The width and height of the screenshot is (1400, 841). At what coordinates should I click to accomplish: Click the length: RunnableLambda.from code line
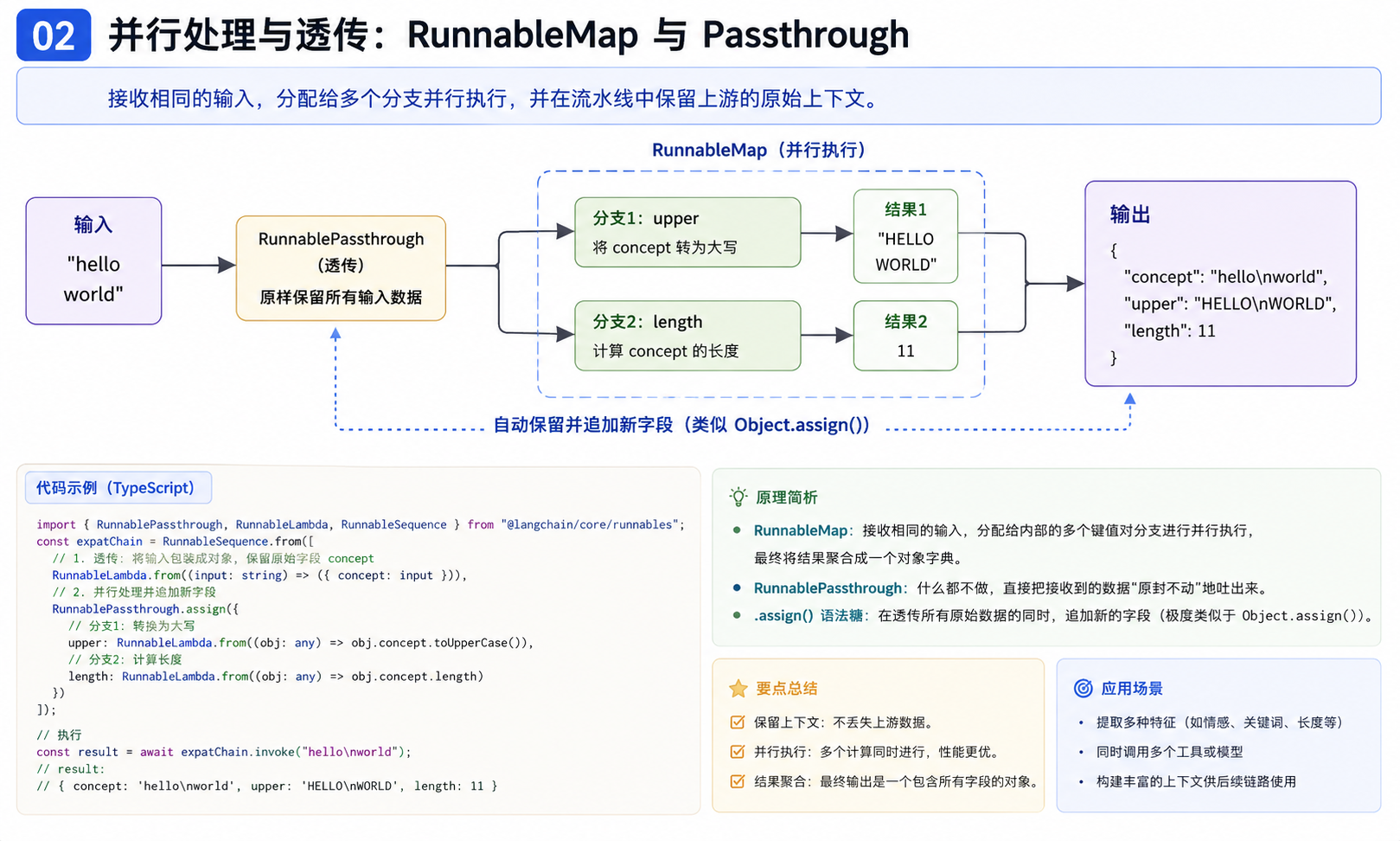click(x=276, y=677)
